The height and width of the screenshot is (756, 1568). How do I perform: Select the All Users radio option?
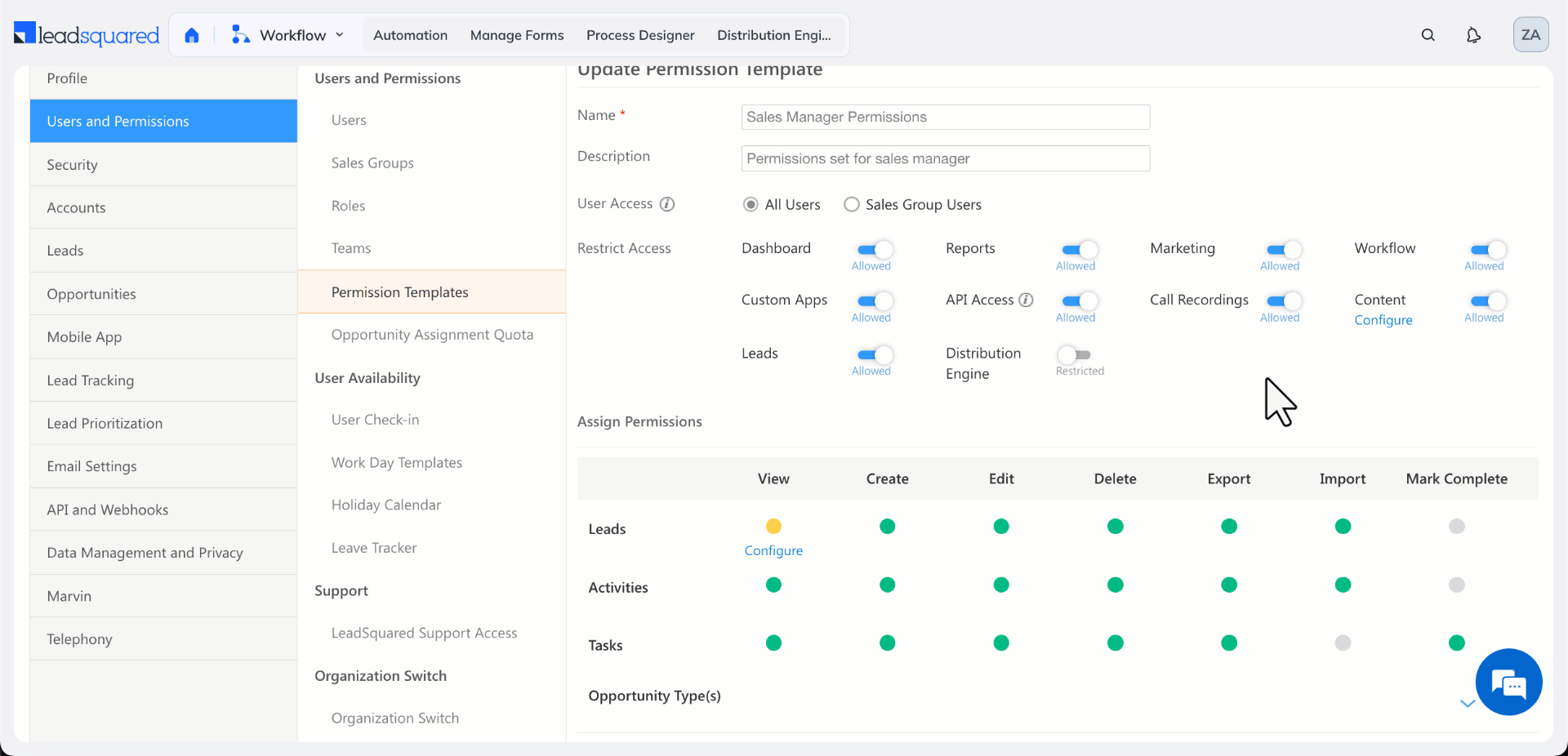tap(751, 204)
